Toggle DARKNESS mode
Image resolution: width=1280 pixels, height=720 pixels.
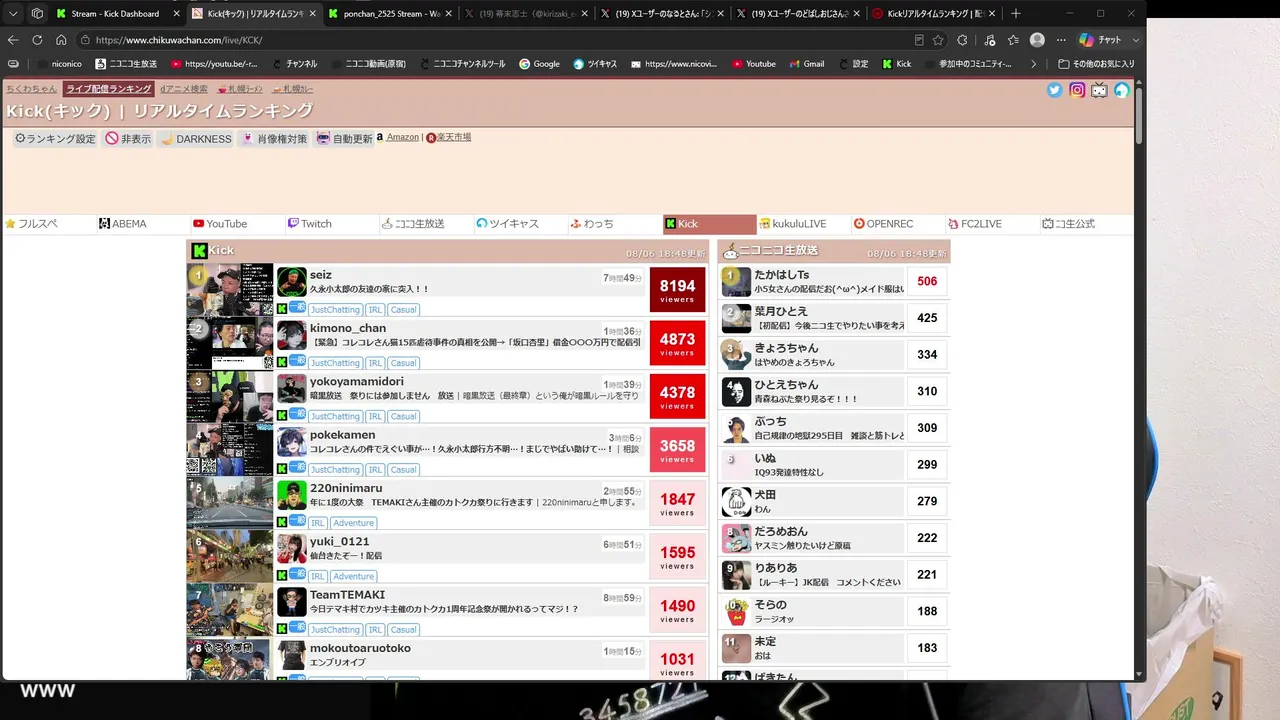(196, 139)
